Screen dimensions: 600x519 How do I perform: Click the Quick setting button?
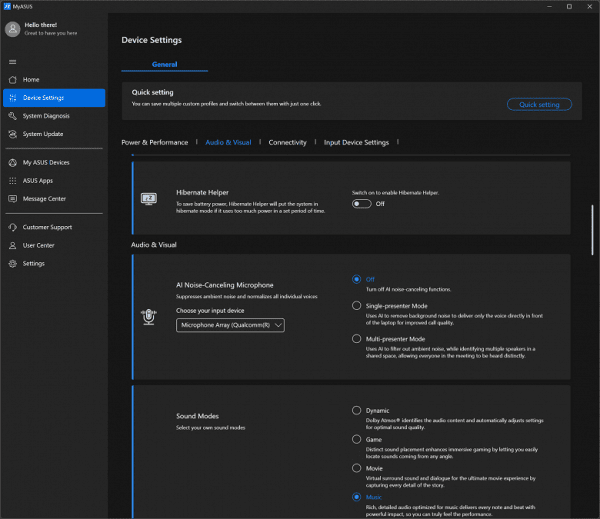coord(539,104)
